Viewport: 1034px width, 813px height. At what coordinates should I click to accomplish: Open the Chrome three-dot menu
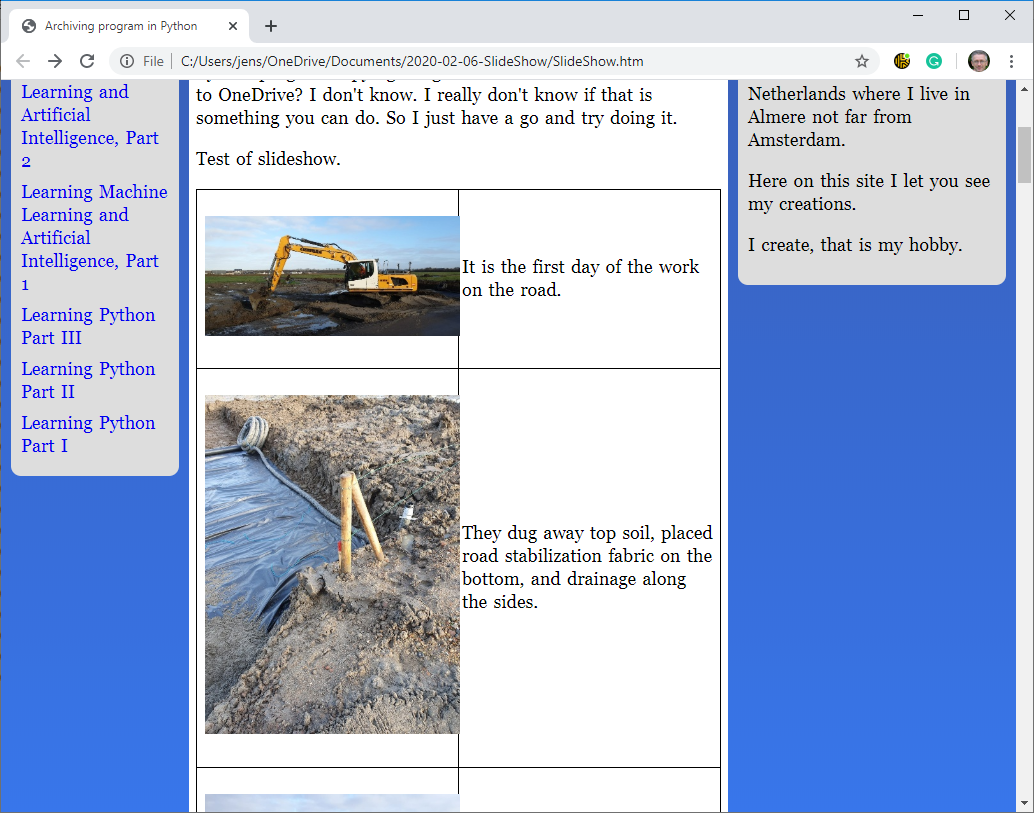1012,61
